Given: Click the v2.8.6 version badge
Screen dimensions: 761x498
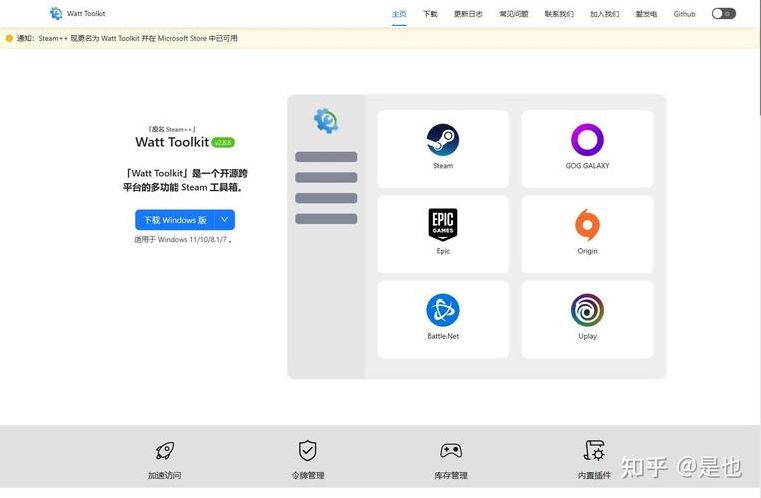Looking at the screenshot, I should click(223, 142).
